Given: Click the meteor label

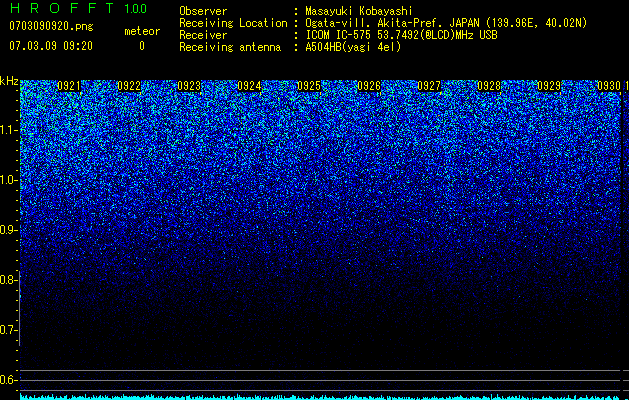Looking at the screenshot, I should [142, 31].
